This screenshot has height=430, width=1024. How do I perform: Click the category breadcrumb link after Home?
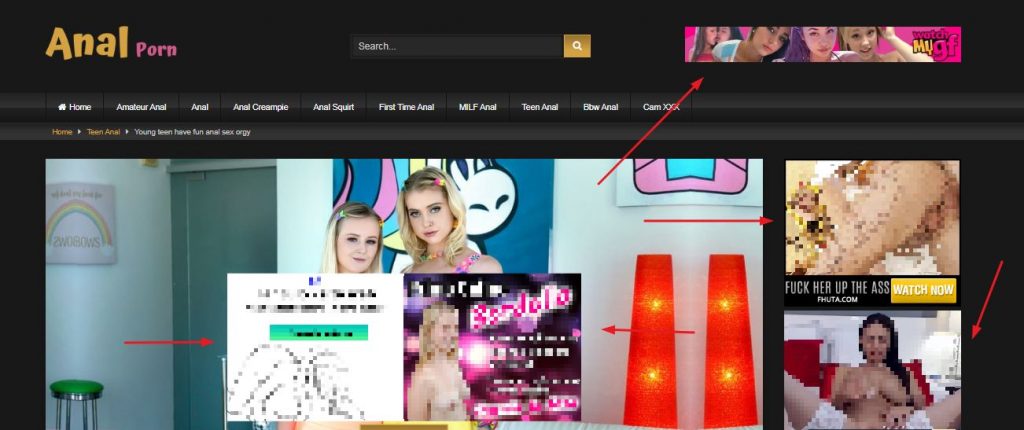pyautogui.click(x=103, y=132)
